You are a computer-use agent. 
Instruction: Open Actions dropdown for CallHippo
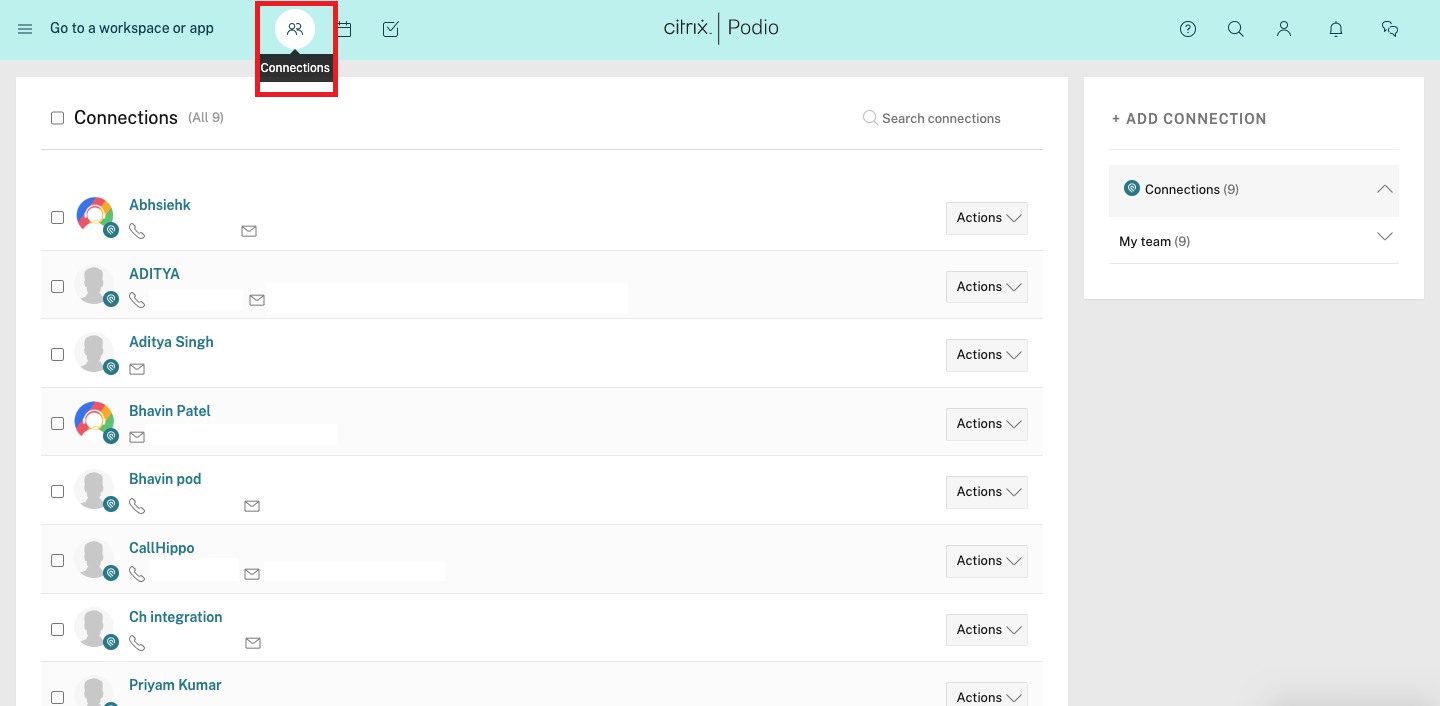(987, 561)
